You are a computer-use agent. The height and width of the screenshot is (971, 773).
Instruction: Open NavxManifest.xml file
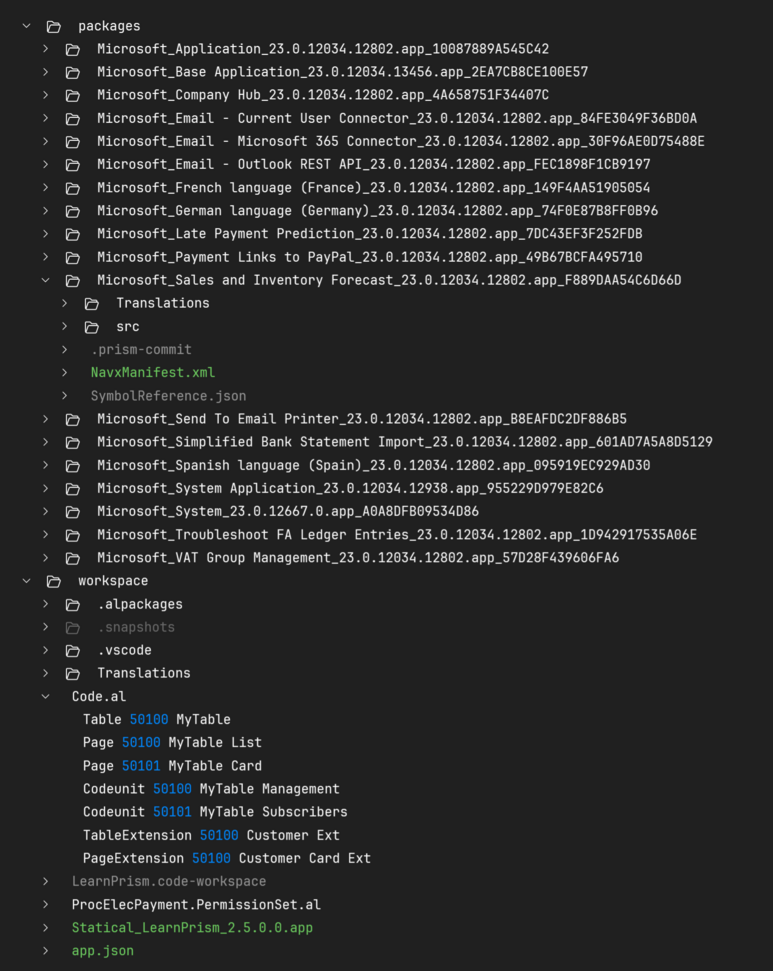[153, 373]
